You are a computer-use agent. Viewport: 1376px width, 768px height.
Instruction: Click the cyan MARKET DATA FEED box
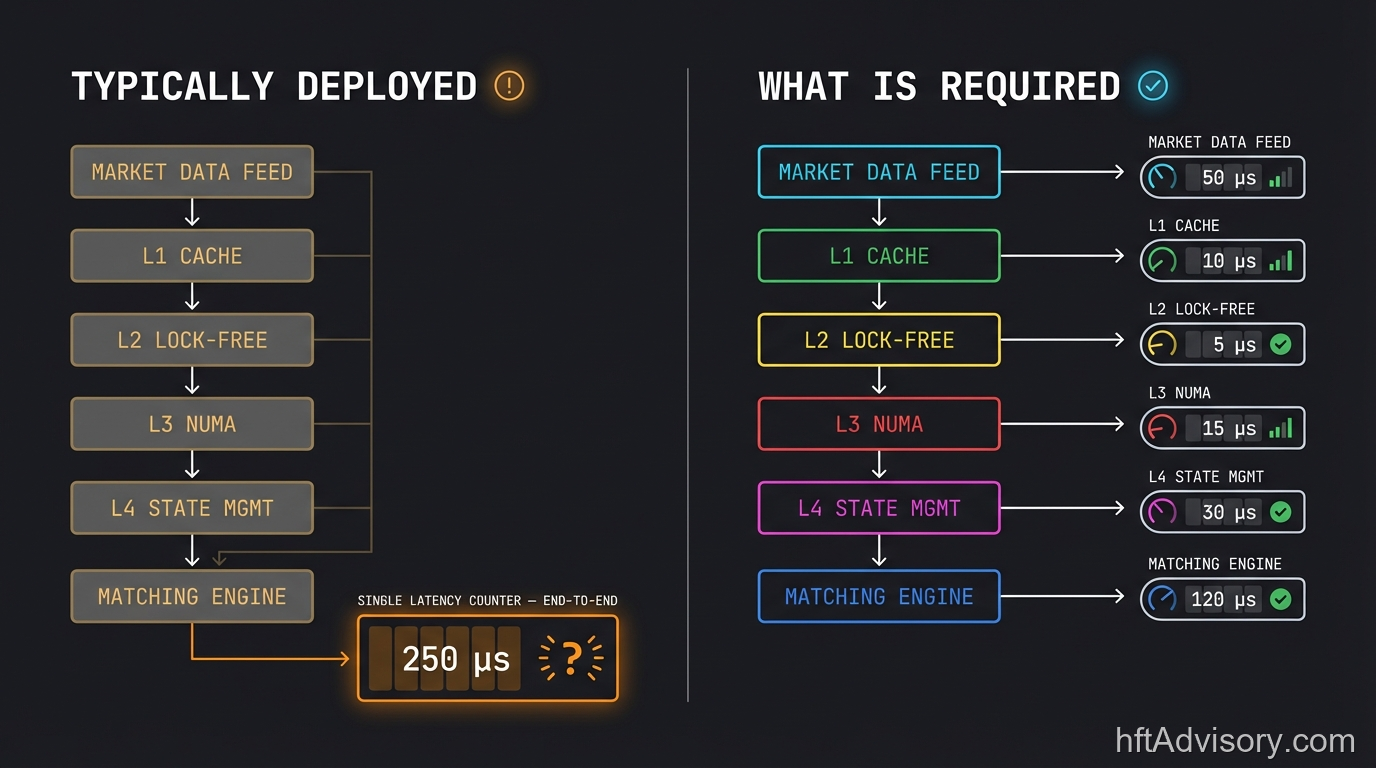click(879, 172)
